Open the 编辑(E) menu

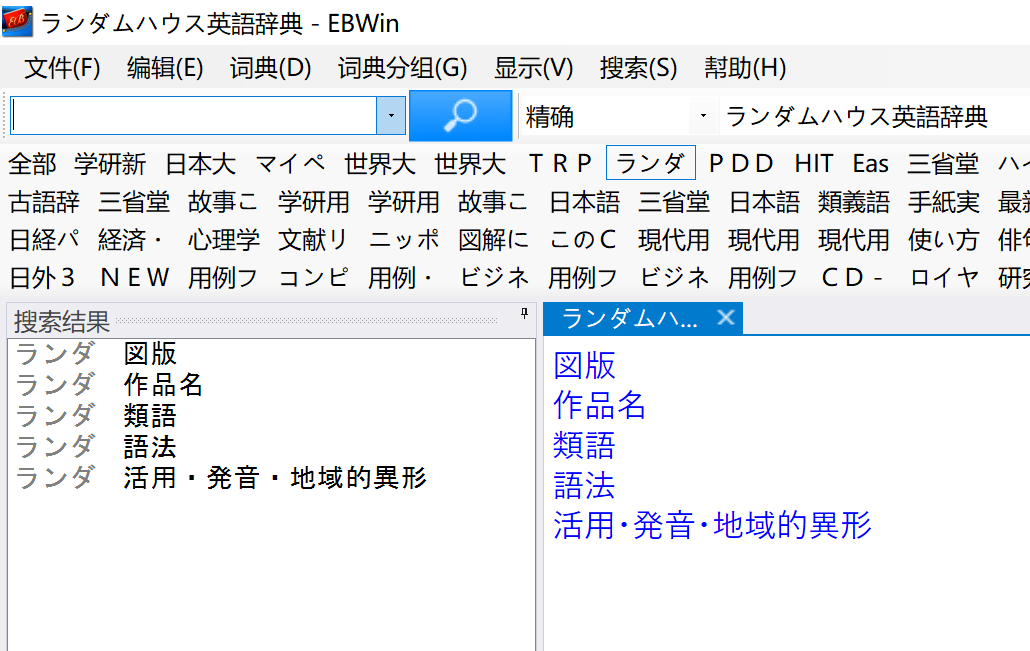click(x=165, y=68)
